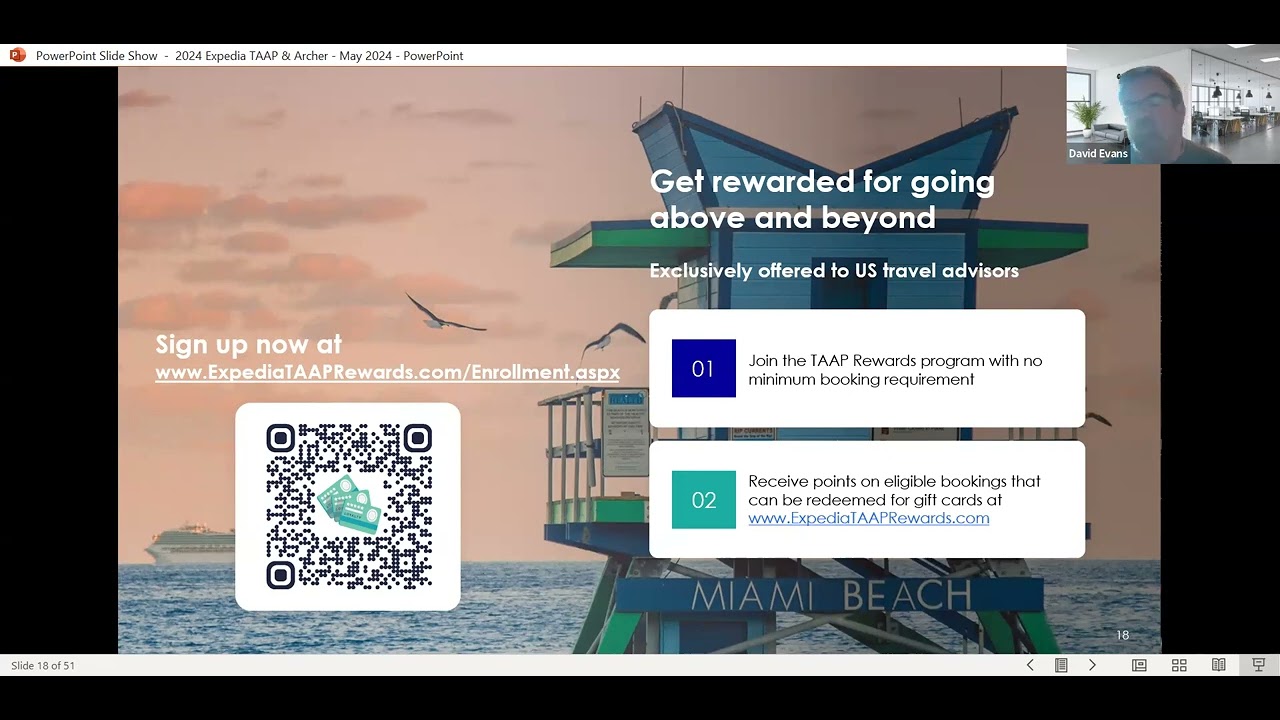The height and width of the screenshot is (720, 1280).
Task: Click the PowerPoint Slide Show window title text
Action: (249, 56)
